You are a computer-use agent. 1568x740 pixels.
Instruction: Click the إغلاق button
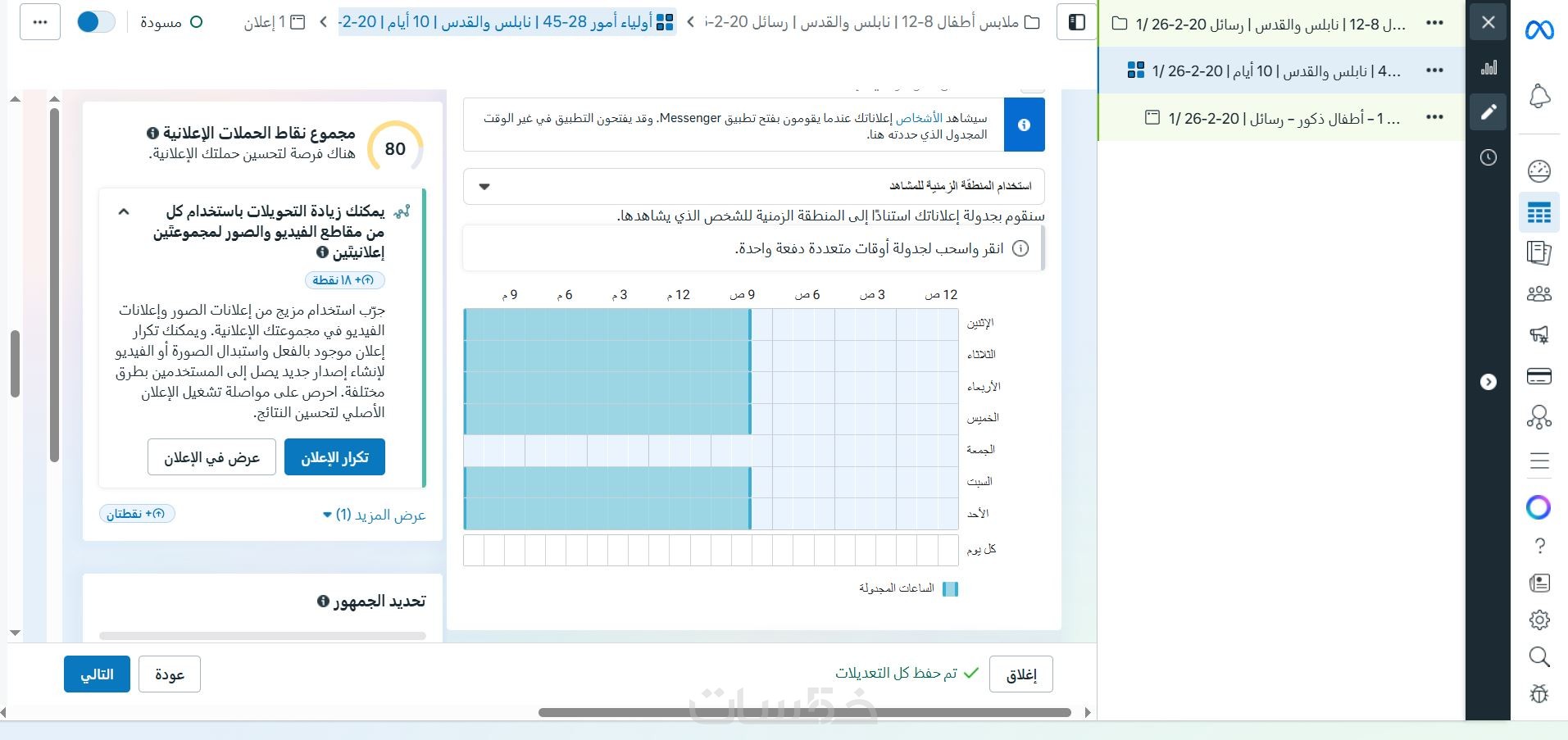pos(1021,674)
